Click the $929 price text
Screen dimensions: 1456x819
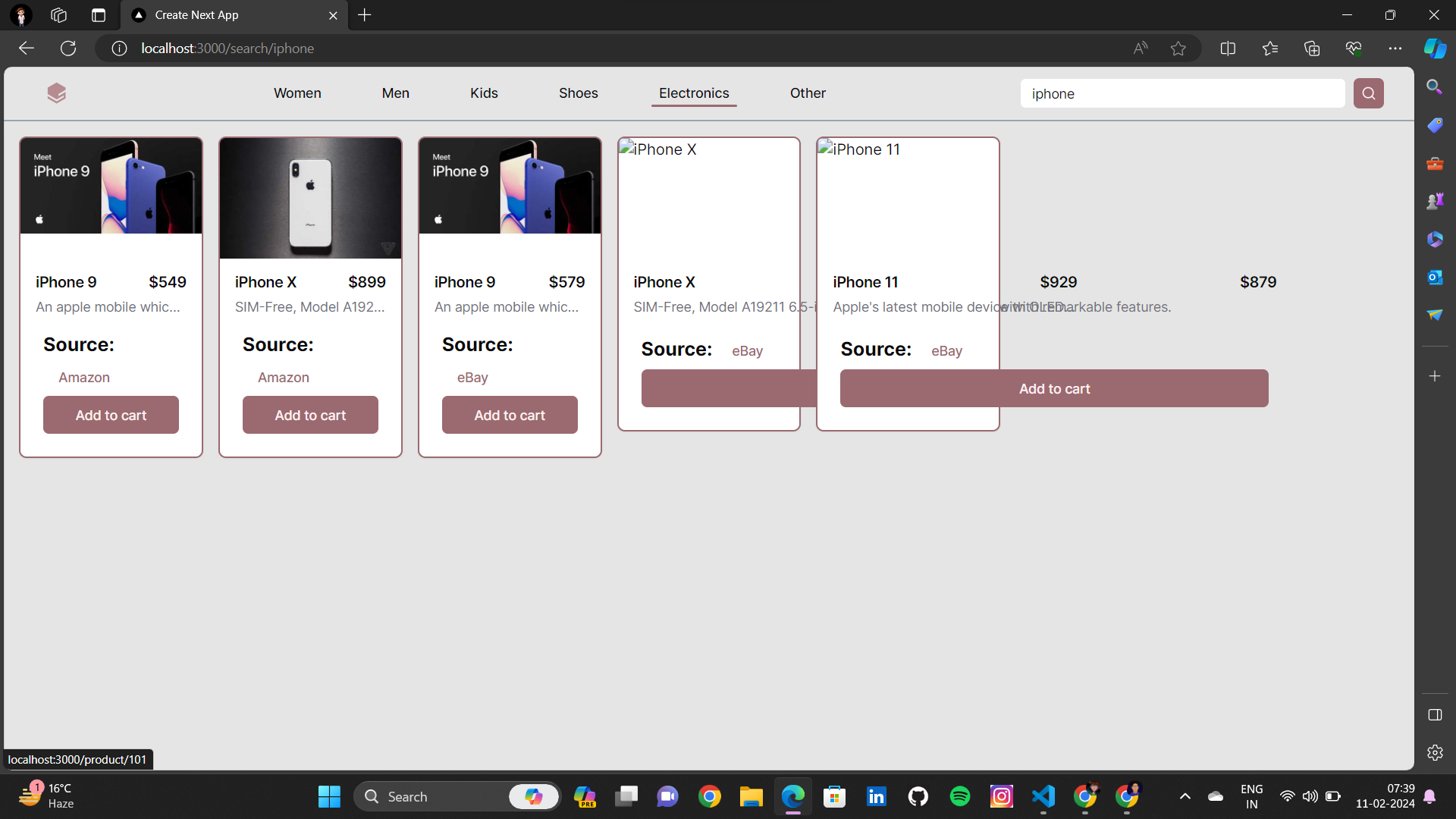tap(1059, 282)
